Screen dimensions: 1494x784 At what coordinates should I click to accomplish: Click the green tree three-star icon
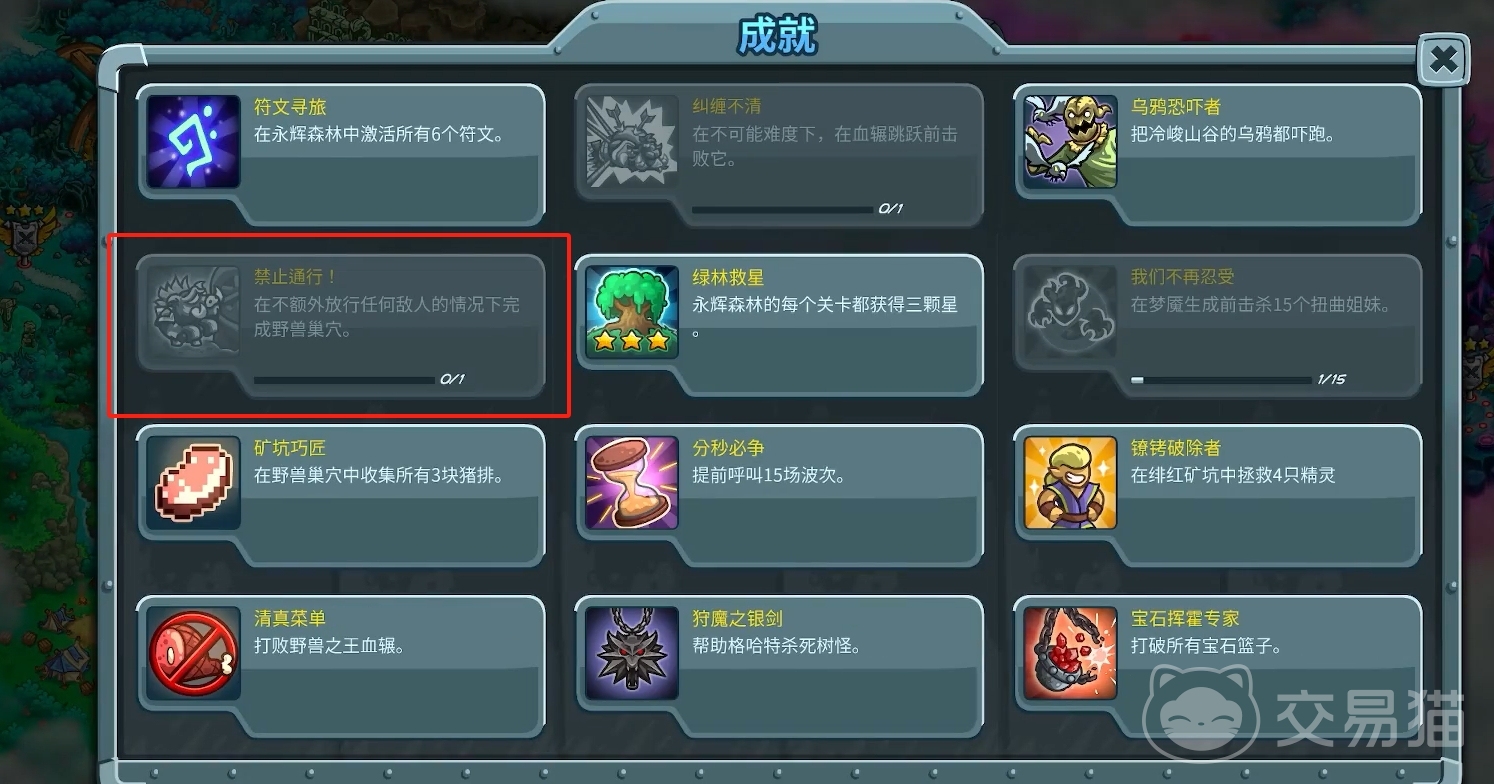pyautogui.click(x=632, y=312)
